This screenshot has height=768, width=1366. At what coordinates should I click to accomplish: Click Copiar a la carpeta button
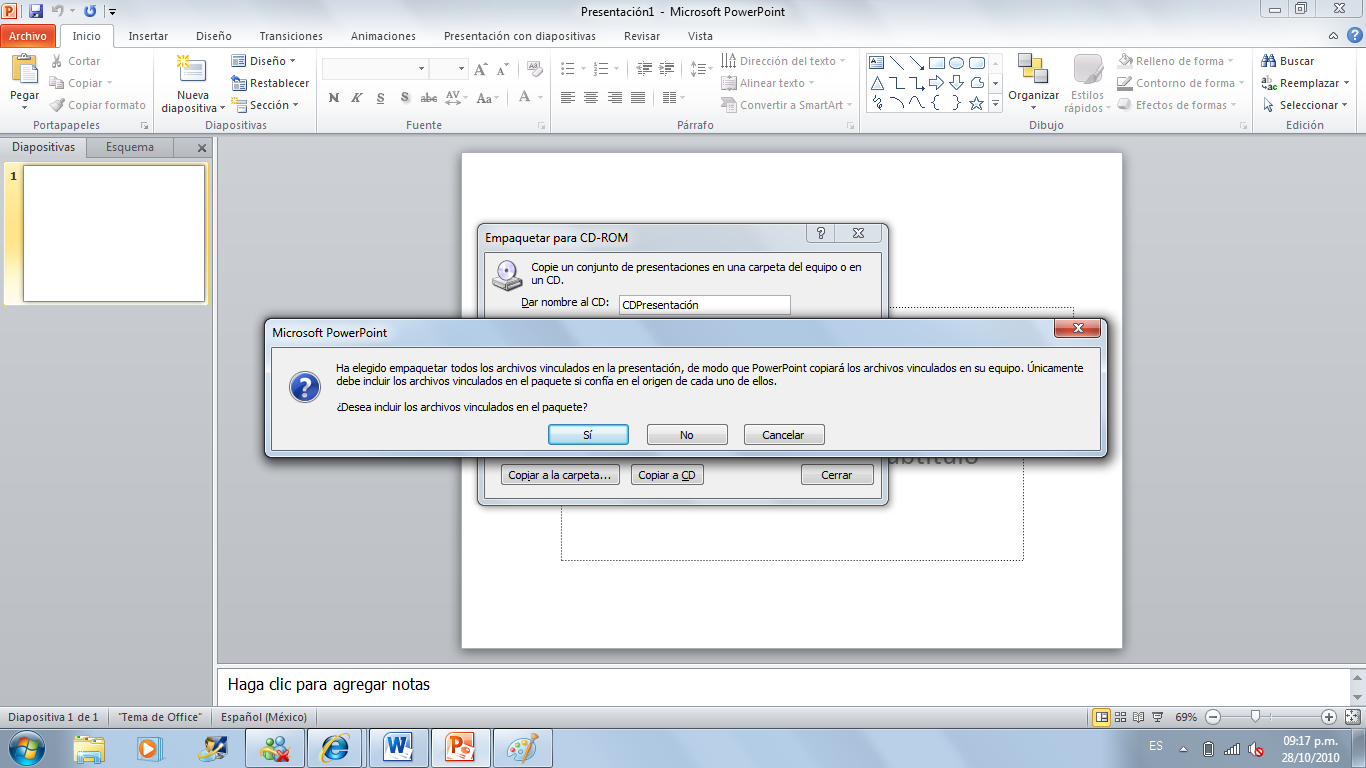click(560, 475)
